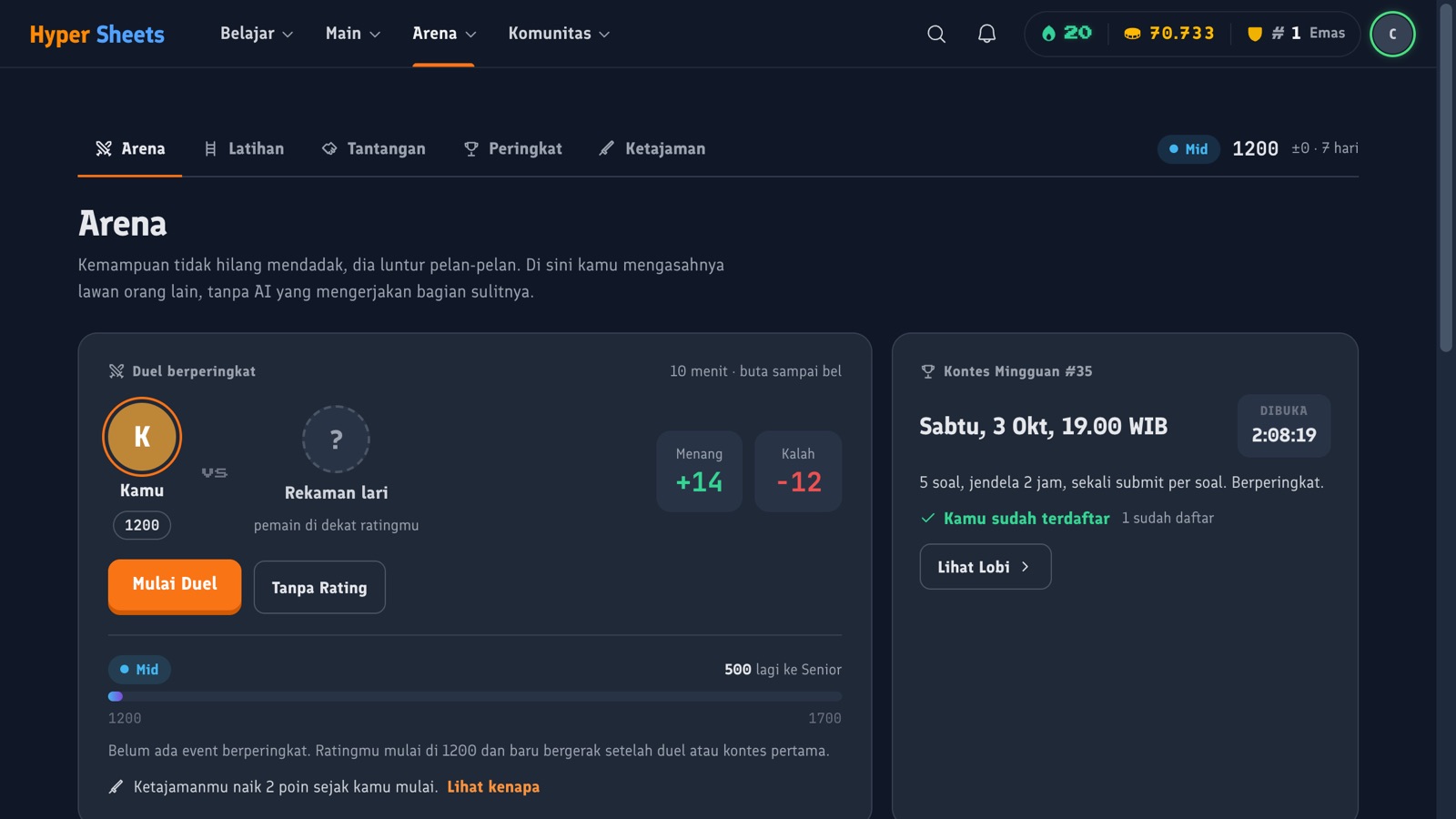
Task: Click the crossed swords Arena tab icon
Action: point(104,148)
